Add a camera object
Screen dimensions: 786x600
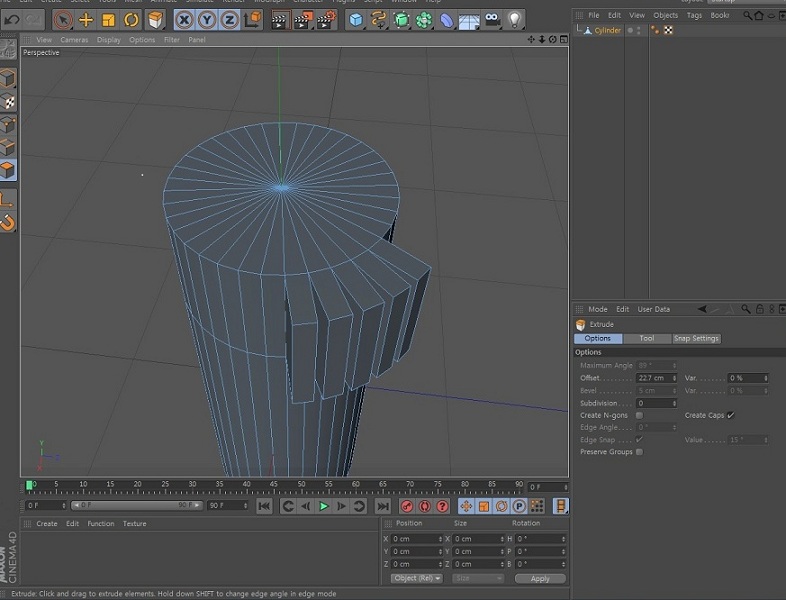pyautogui.click(x=492, y=20)
